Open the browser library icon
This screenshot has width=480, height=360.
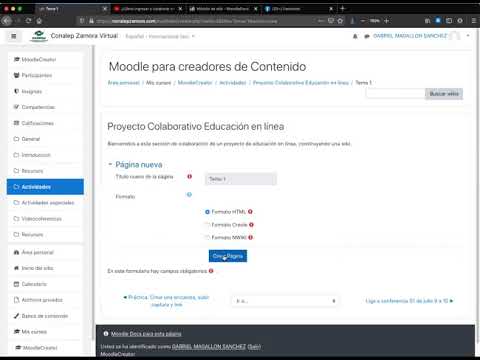tap(427, 21)
